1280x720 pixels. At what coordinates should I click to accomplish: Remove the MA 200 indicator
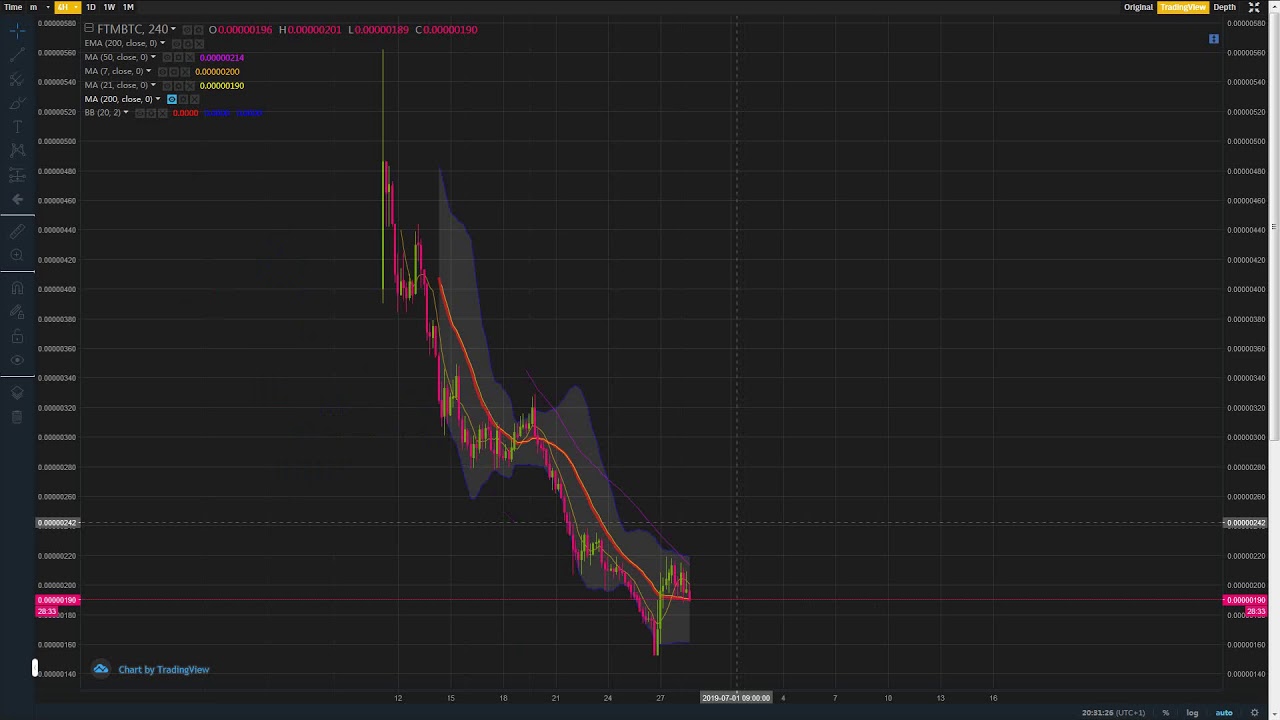[x=194, y=99]
